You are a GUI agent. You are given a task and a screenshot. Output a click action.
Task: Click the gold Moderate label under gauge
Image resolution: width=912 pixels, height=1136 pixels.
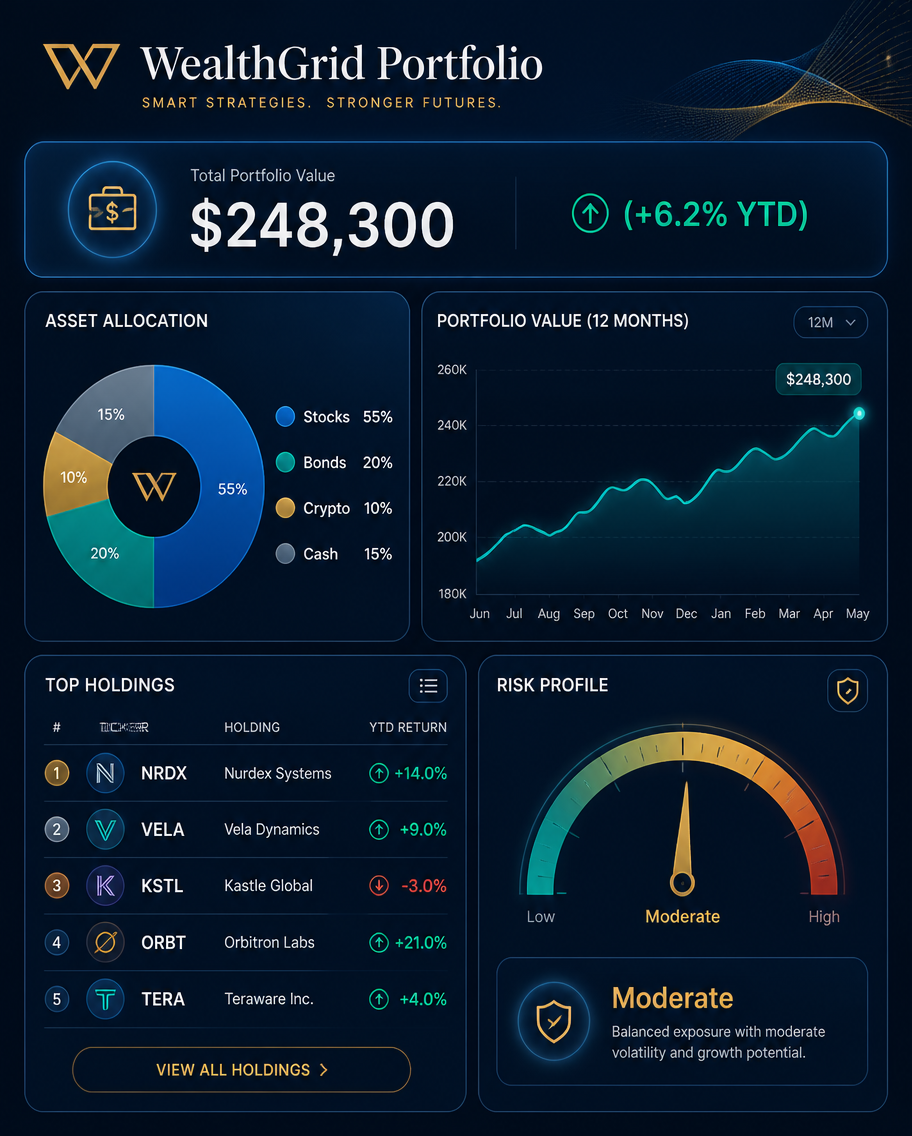click(x=682, y=916)
